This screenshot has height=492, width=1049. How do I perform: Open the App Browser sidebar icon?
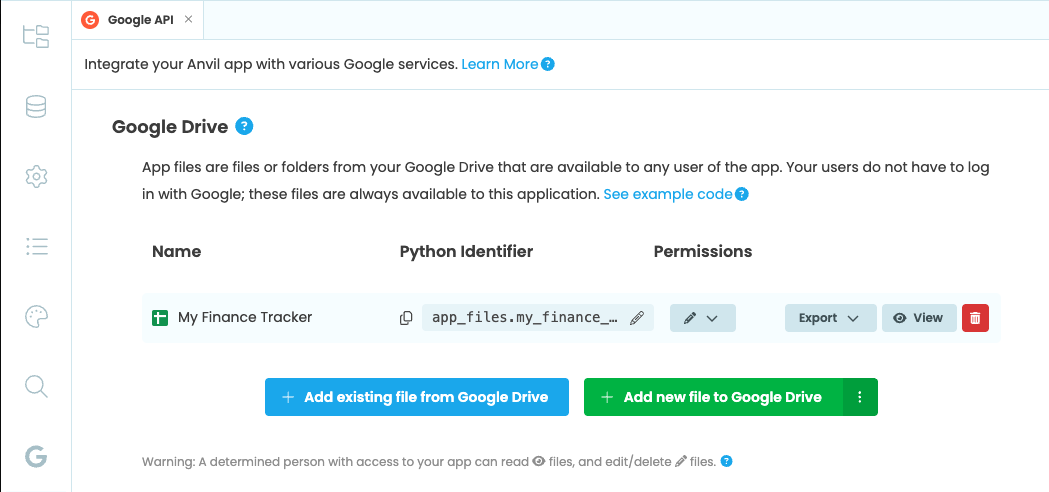point(35,36)
